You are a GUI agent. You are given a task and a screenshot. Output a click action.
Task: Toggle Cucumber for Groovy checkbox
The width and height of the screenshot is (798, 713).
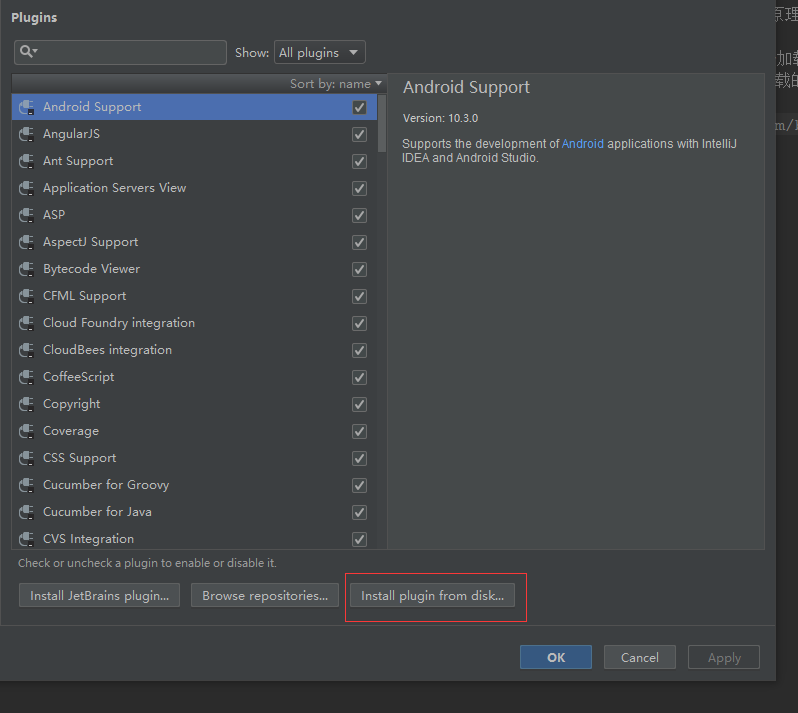point(359,485)
